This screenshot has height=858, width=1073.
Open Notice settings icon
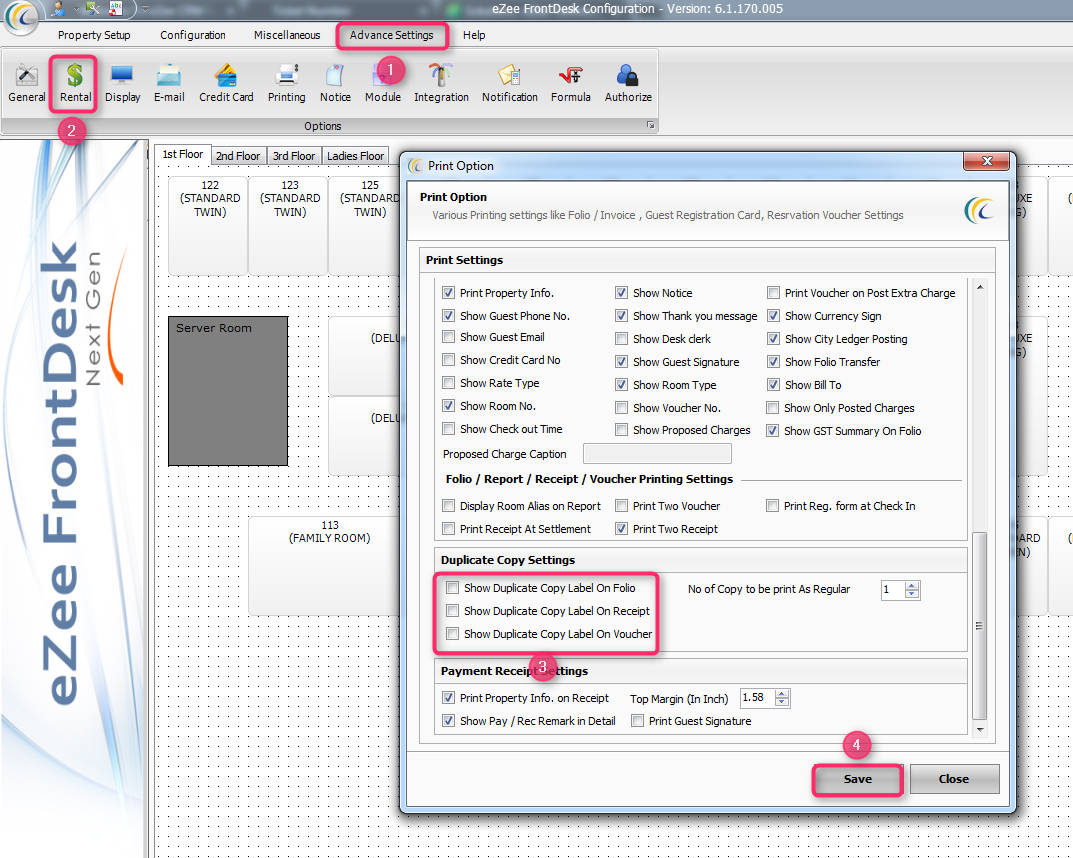pos(335,83)
